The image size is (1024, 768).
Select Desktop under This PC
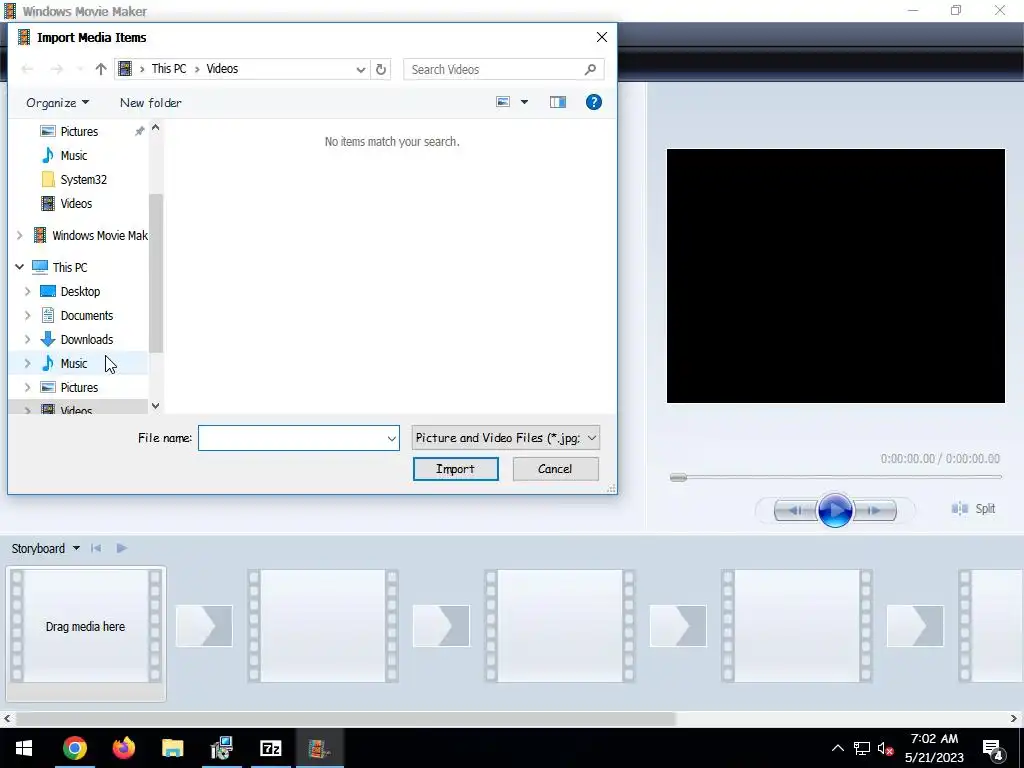click(x=80, y=291)
